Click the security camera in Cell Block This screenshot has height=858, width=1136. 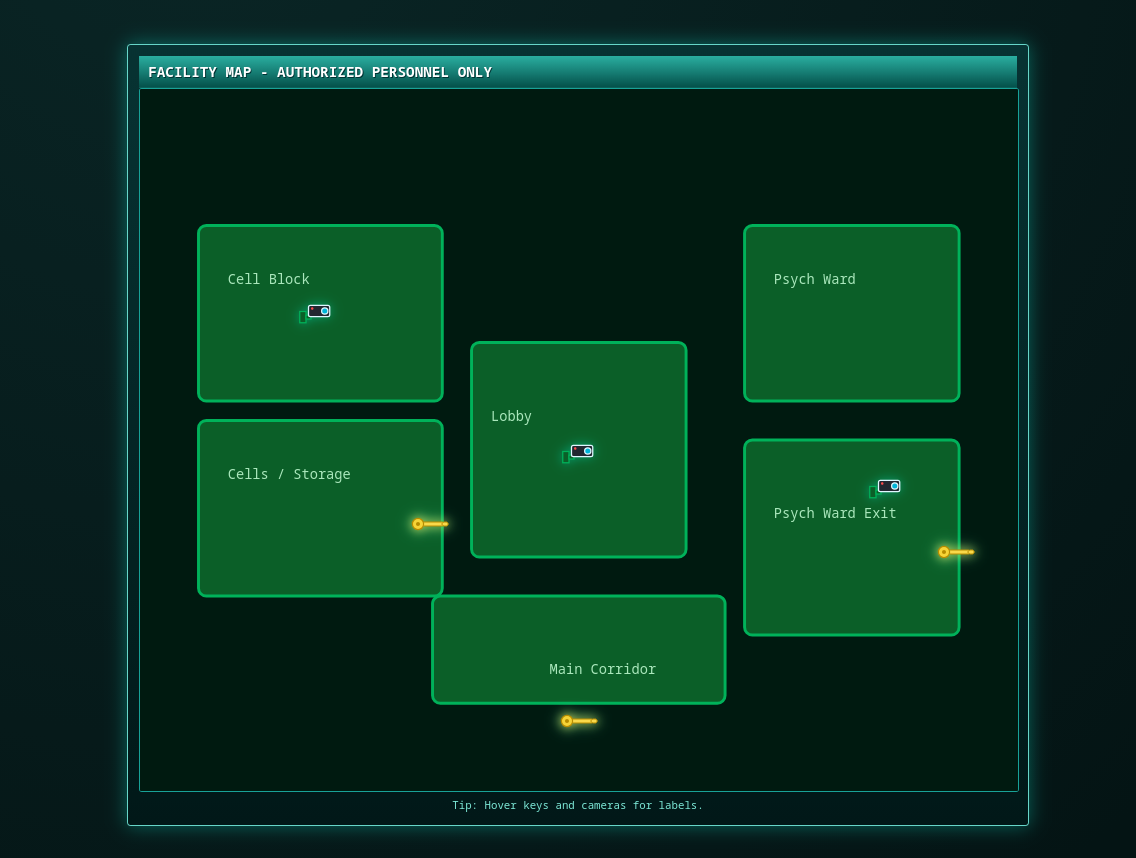[x=318, y=312]
